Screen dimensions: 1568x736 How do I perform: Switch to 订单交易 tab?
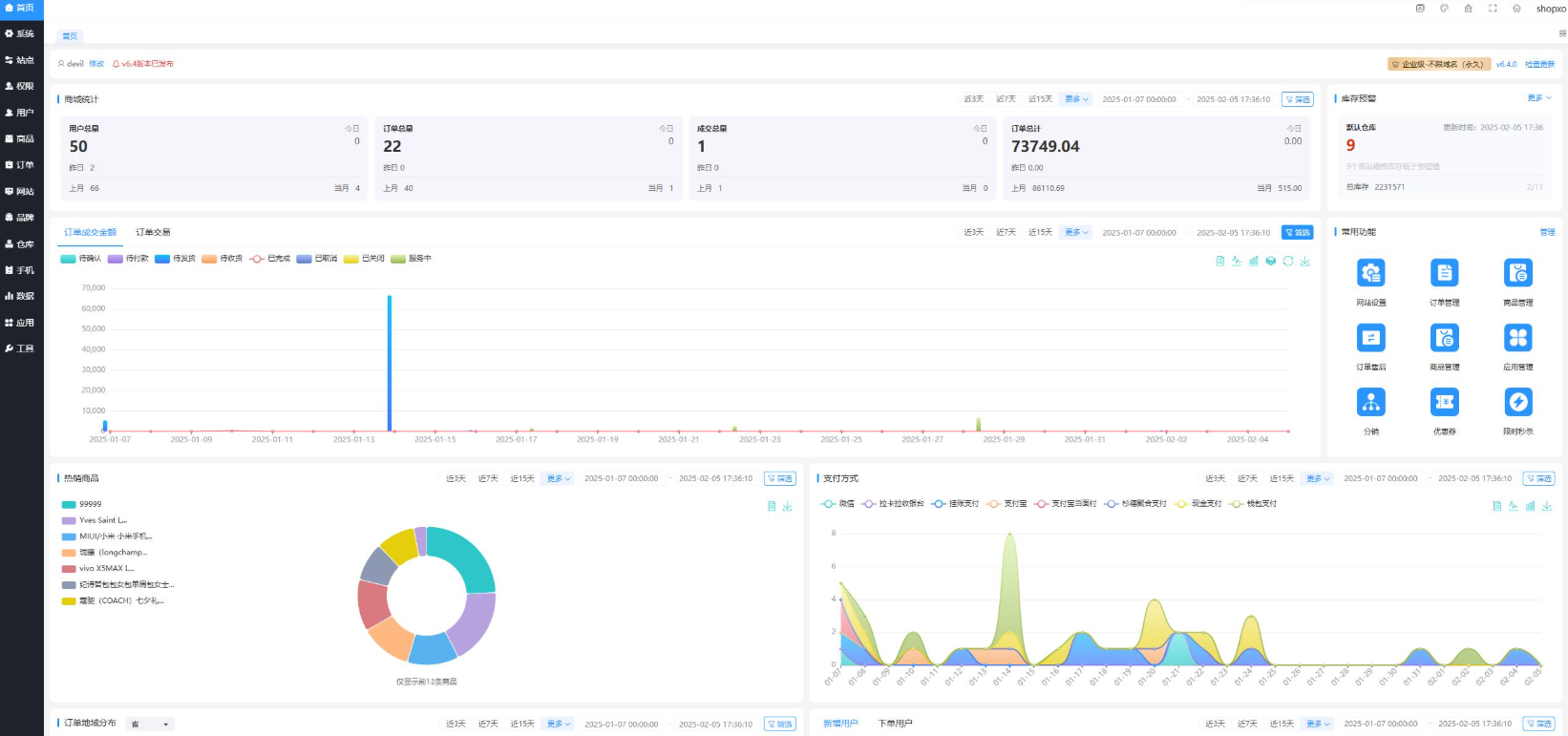click(153, 232)
